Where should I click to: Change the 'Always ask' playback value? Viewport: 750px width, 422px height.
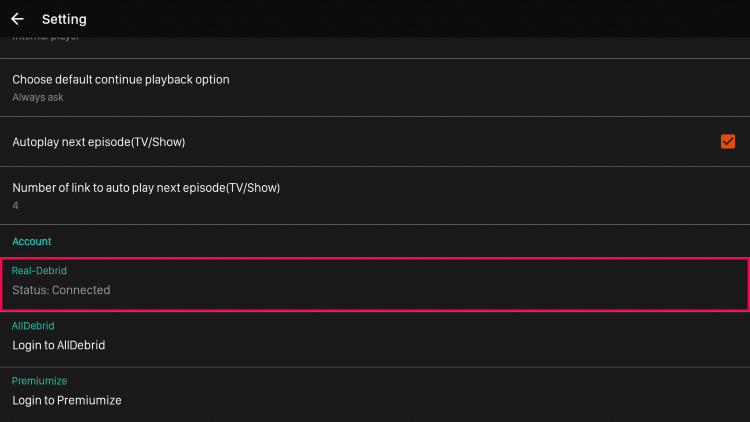click(x=38, y=98)
